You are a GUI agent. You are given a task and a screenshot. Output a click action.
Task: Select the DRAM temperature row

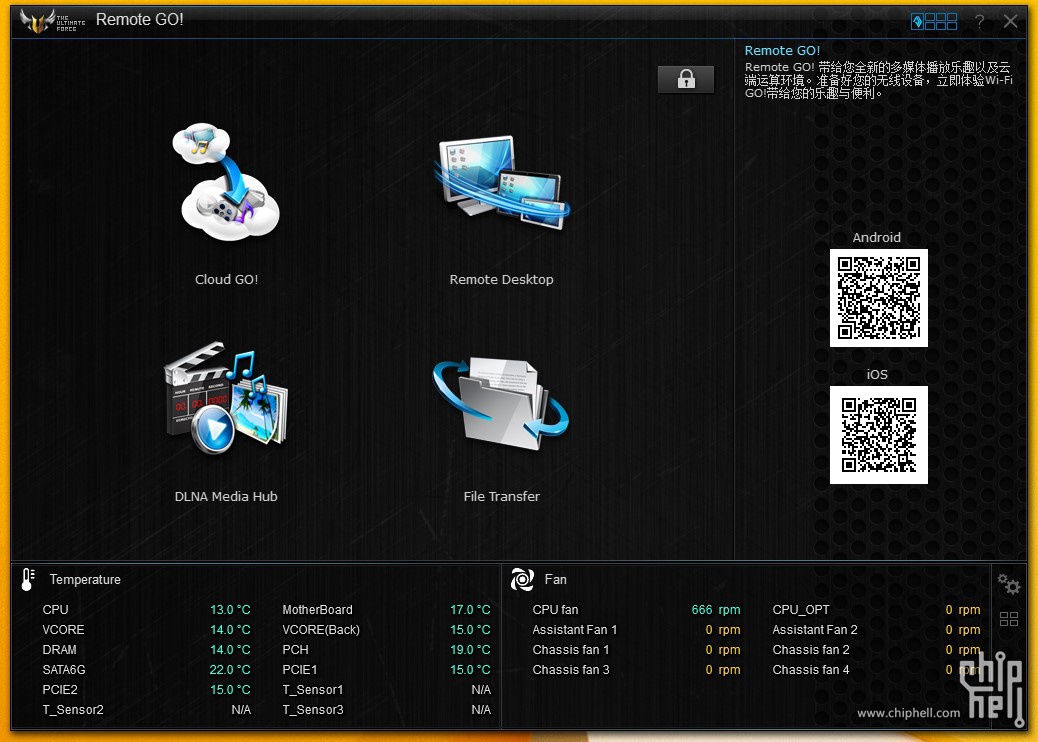point(146,649)
